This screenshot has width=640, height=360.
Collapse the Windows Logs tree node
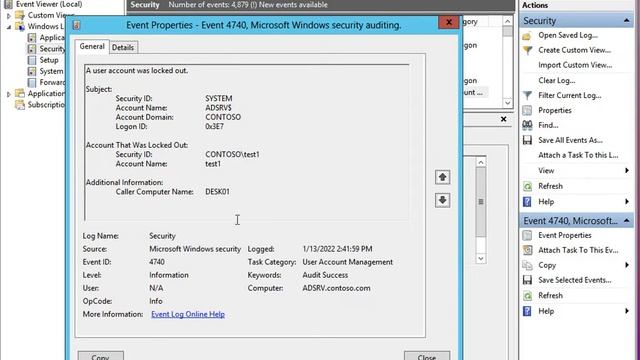tap(9, 27)
